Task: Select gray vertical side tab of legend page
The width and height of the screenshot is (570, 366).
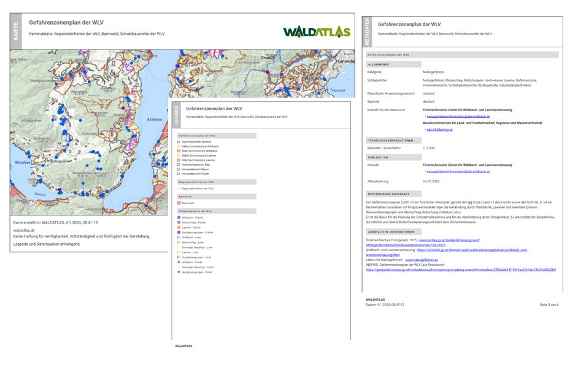Action: coord(176,115)
